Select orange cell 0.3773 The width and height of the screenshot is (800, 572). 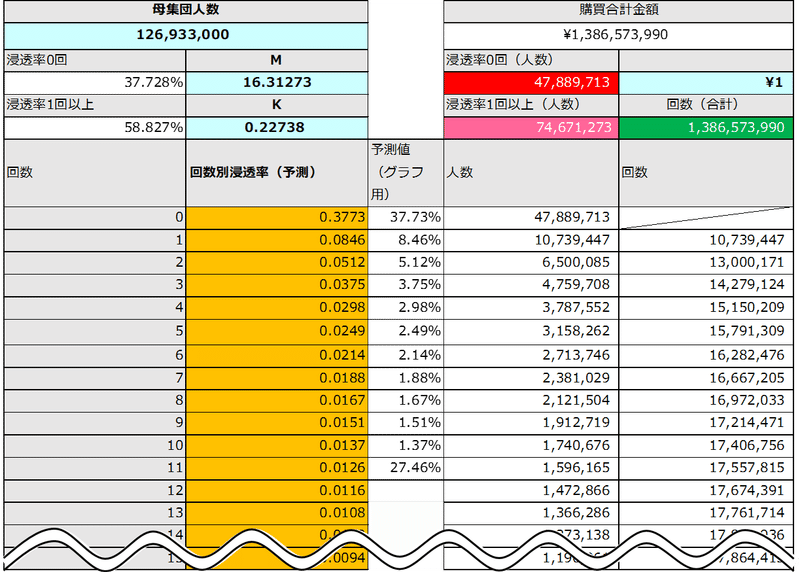click(277, 218)
